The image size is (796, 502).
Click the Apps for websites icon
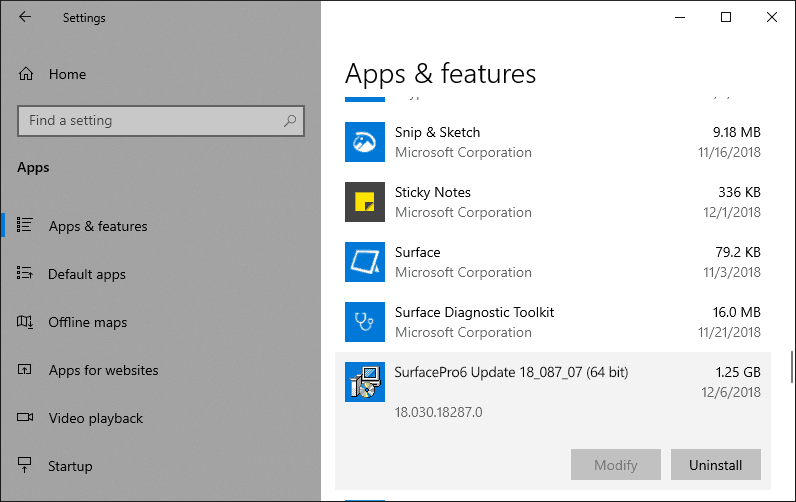[24, 370]
